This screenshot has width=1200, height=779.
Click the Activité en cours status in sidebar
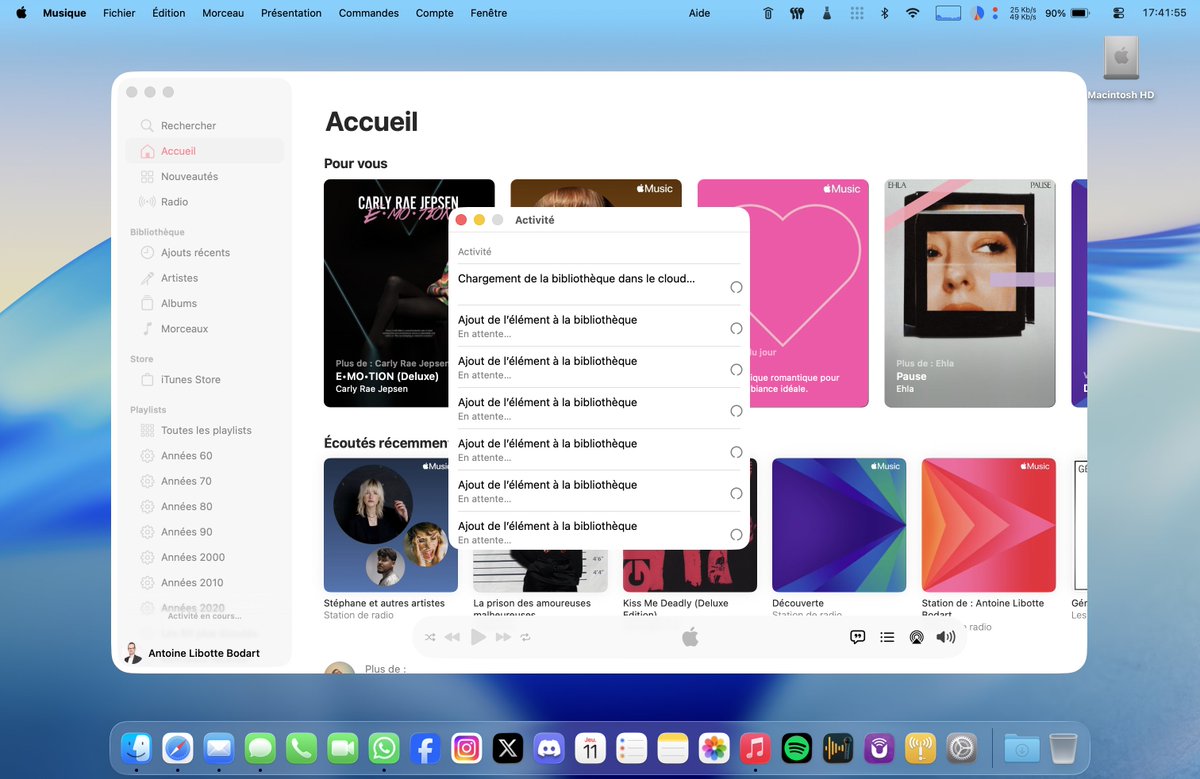205,616
